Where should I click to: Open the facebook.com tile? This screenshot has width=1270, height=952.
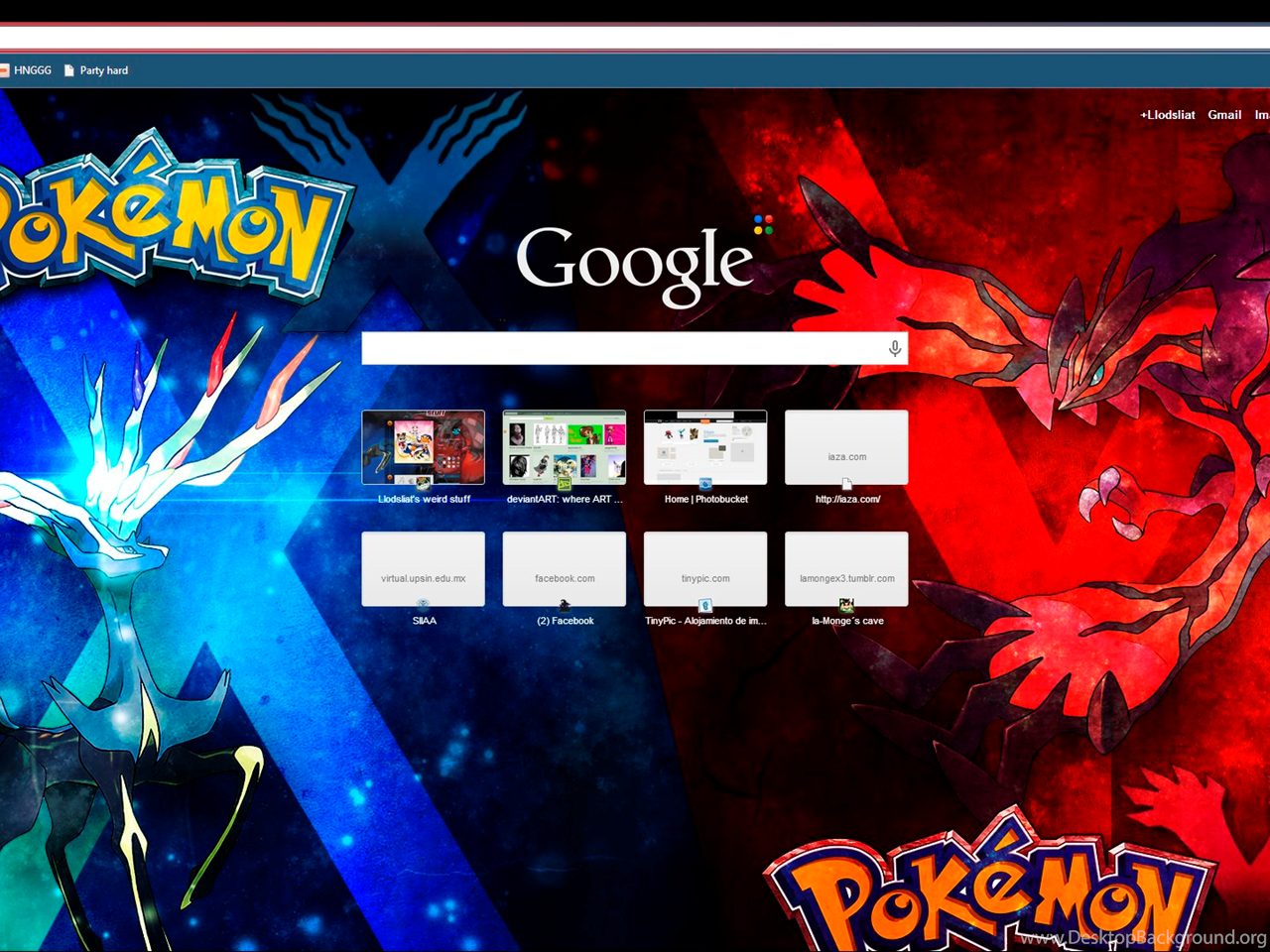pyautogui.click(x=565, y=569)
